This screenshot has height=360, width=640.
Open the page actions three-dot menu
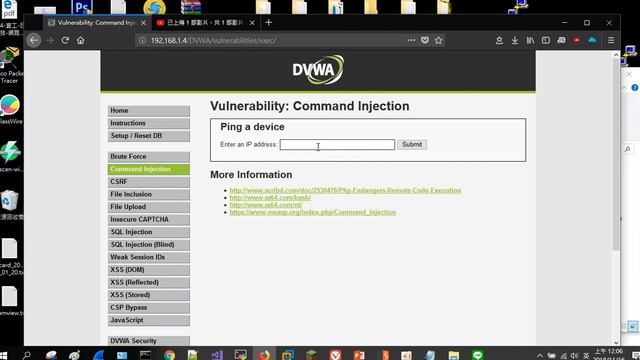click(411, 40)
